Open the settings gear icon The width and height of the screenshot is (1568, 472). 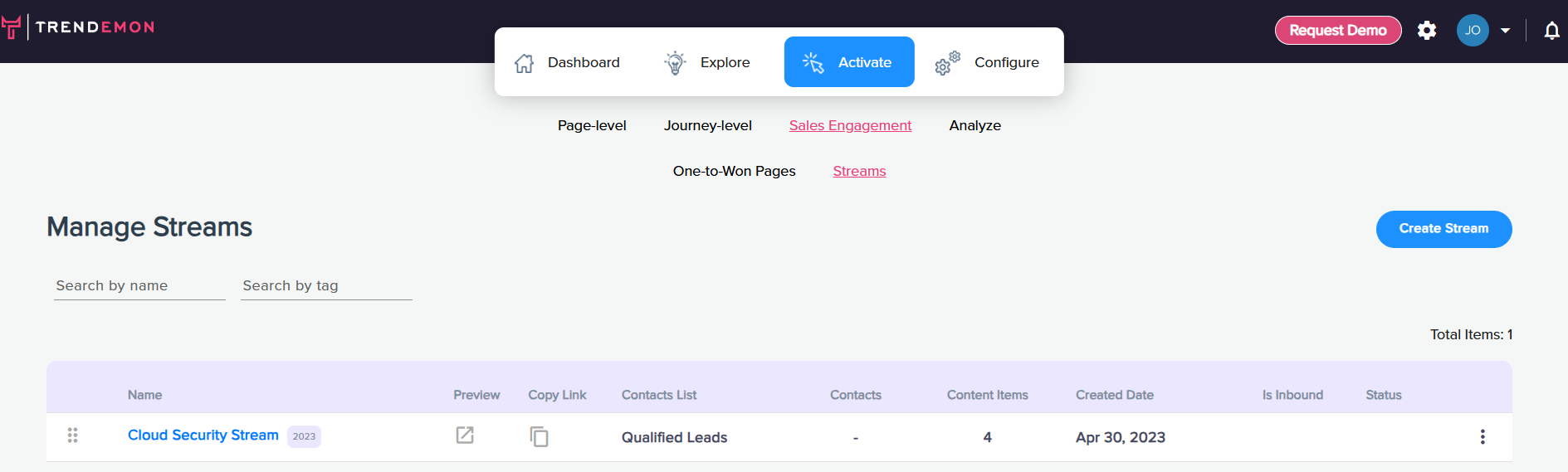1427,31
